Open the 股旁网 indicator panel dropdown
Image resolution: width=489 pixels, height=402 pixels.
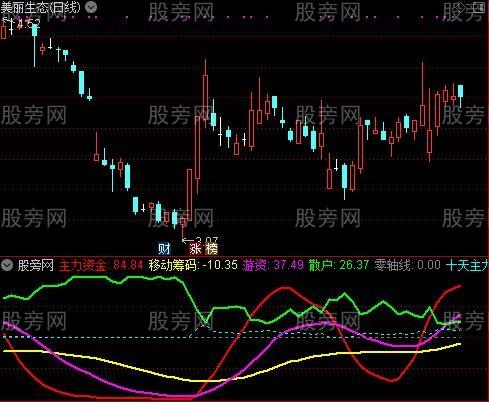[x=7, y=265]
